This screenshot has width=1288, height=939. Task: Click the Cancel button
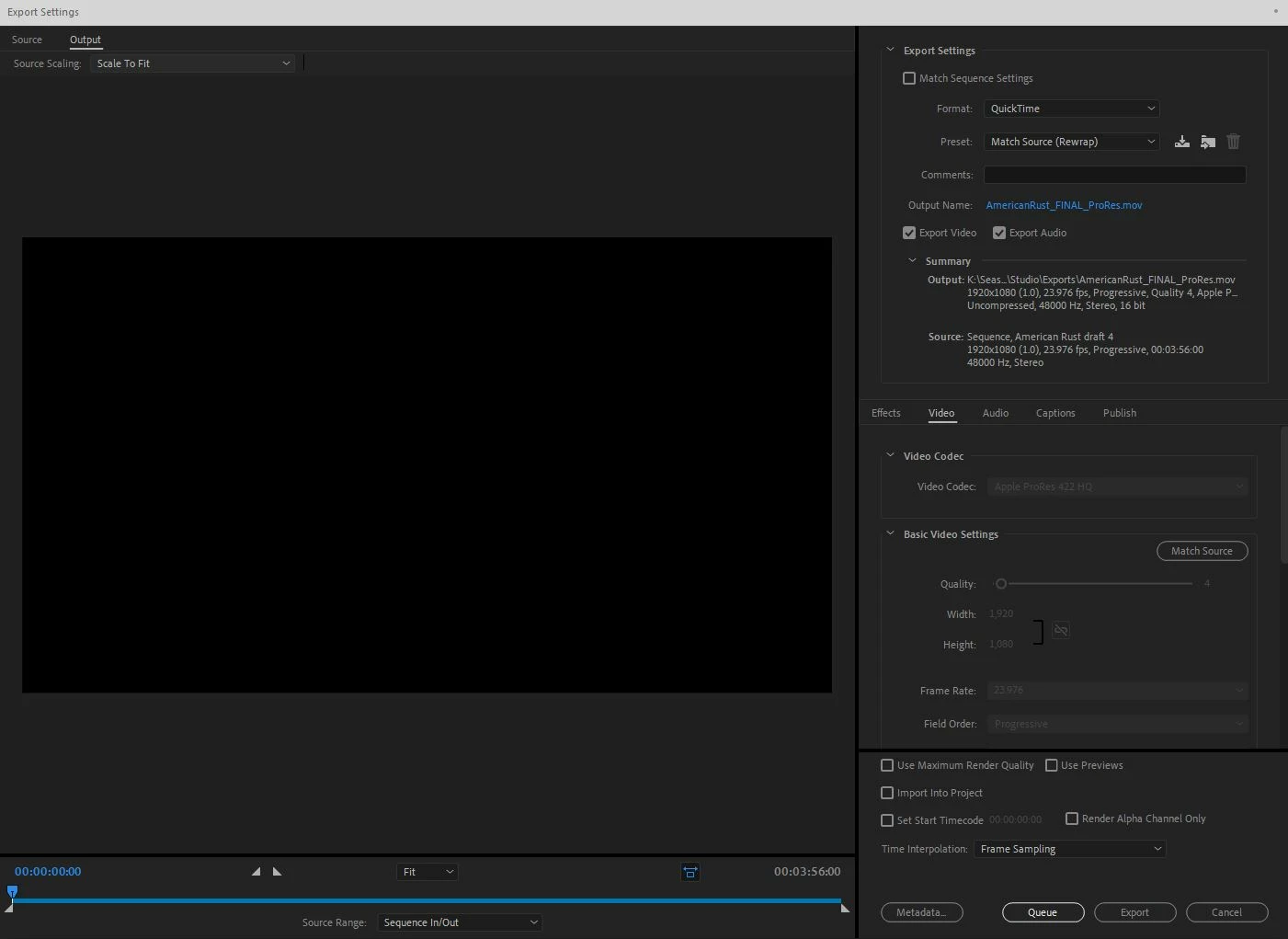pyautogui.click(x=1226, y=912)
